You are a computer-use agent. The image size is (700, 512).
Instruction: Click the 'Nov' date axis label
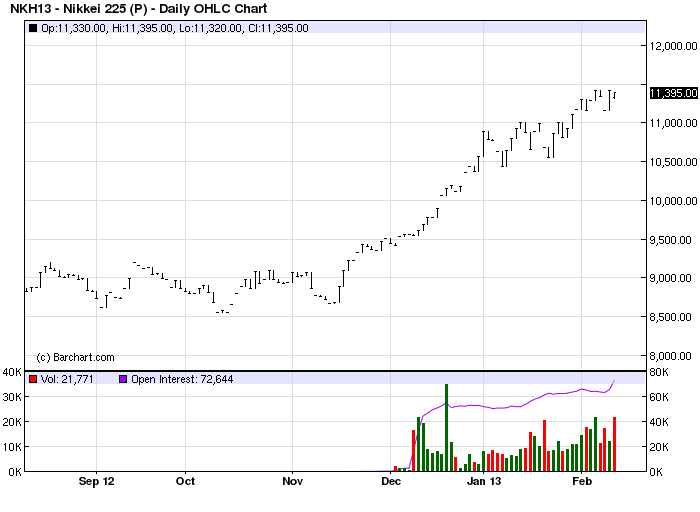292,481
